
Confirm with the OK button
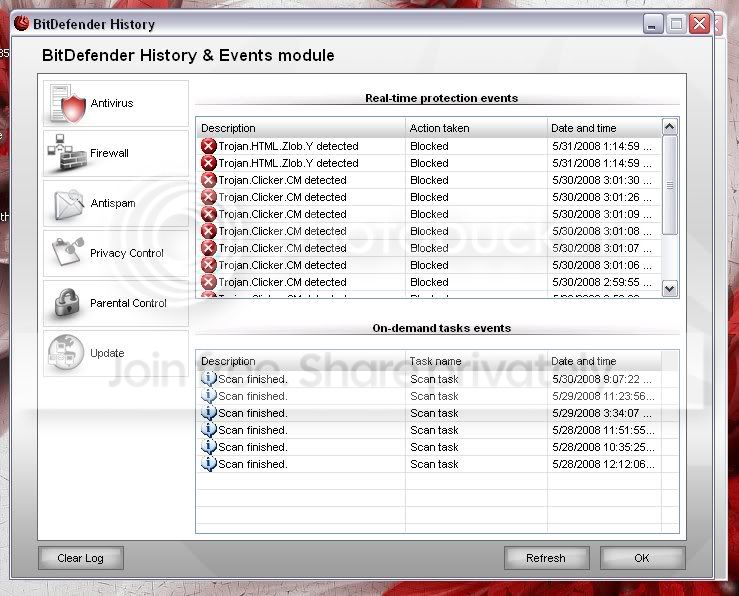coord(642,558)
